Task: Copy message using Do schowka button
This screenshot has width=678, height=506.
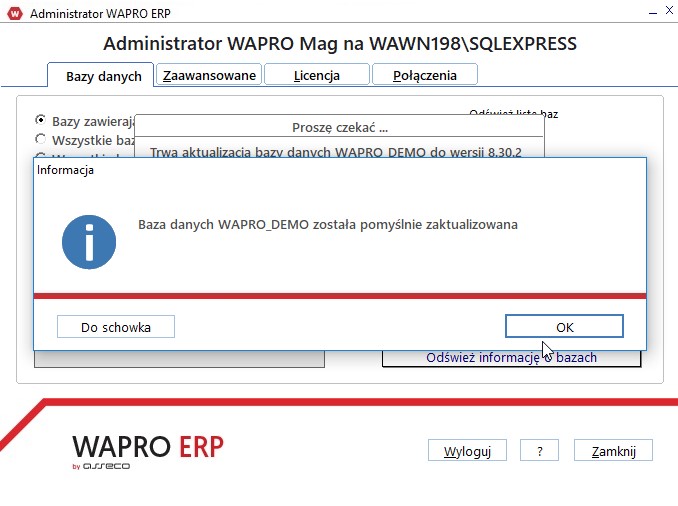Action: click(x=116, y=327)
